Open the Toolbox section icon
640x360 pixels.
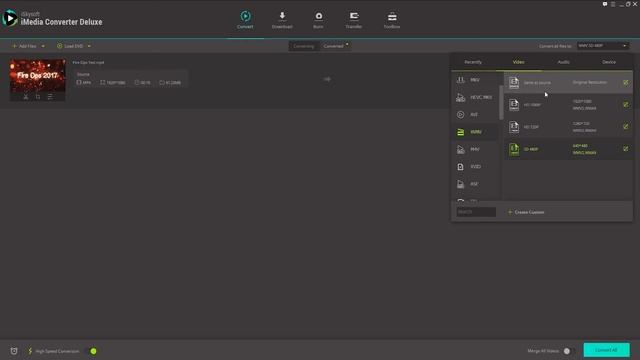(392, 16)
